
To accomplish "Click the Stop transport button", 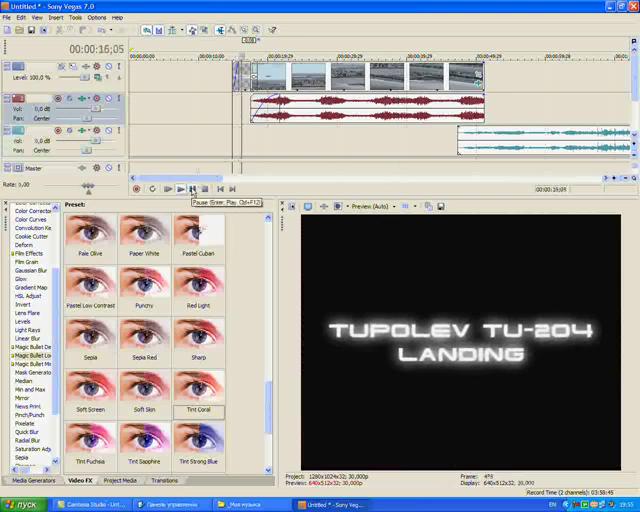I will 205,189.
